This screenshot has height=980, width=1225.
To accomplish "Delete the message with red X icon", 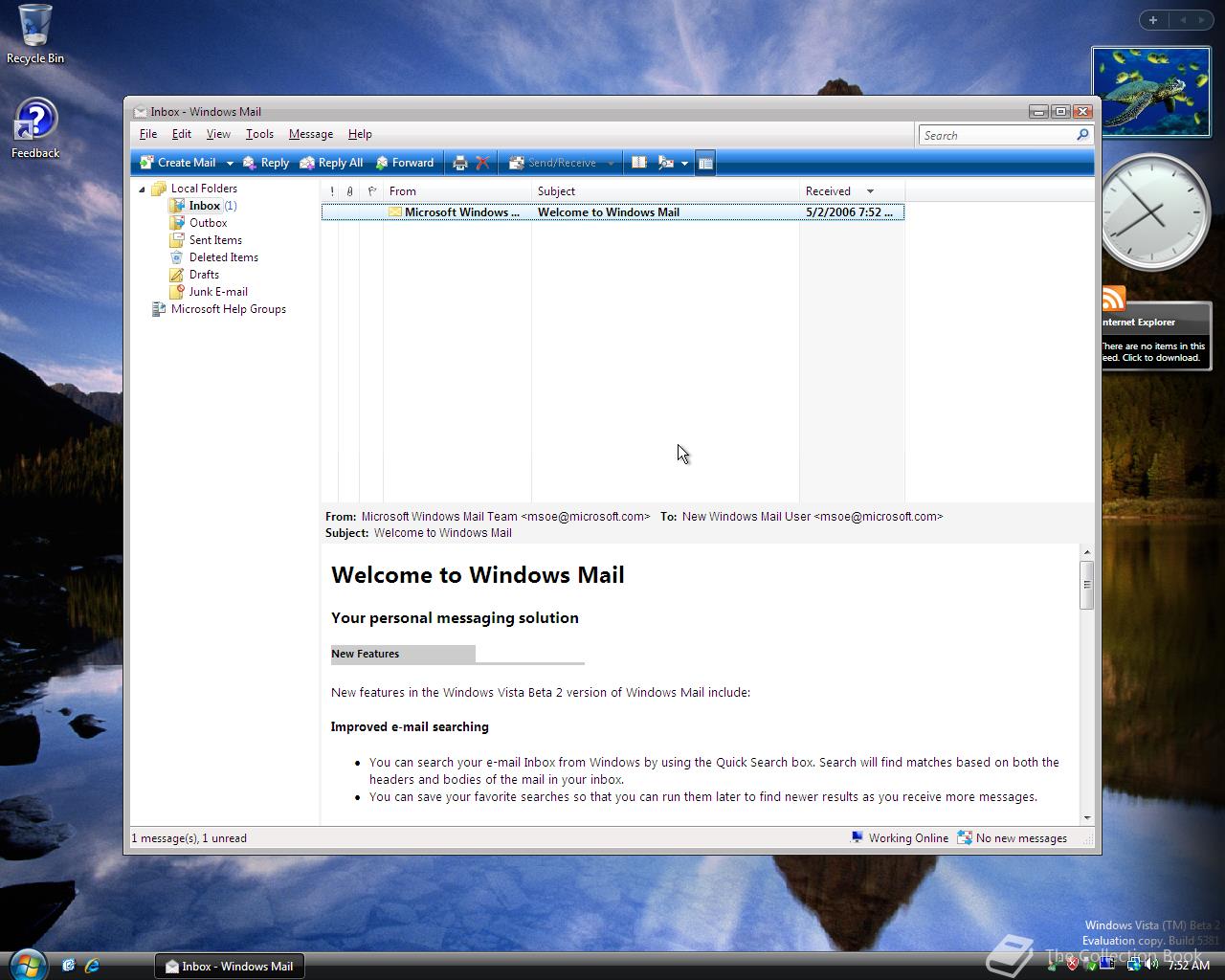I will tap(482, 163).
